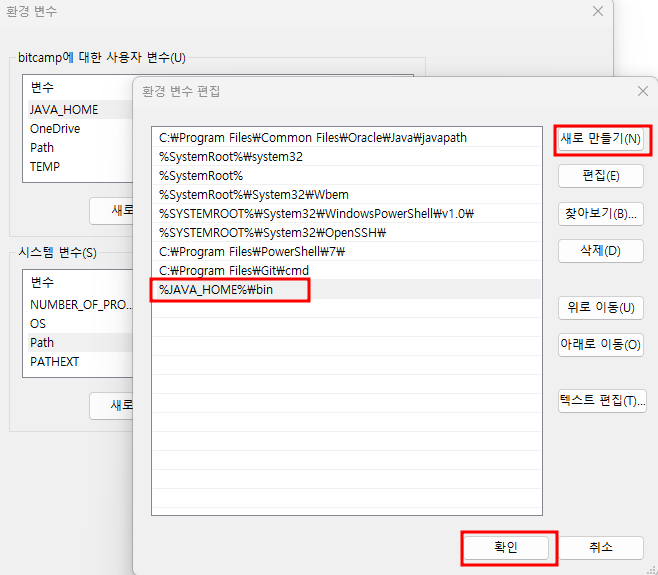The width and height of the screenshot is (658, 575).
Task: Select the %JAVA_HOME%\bin entry
Action: (x=347, y=290)
